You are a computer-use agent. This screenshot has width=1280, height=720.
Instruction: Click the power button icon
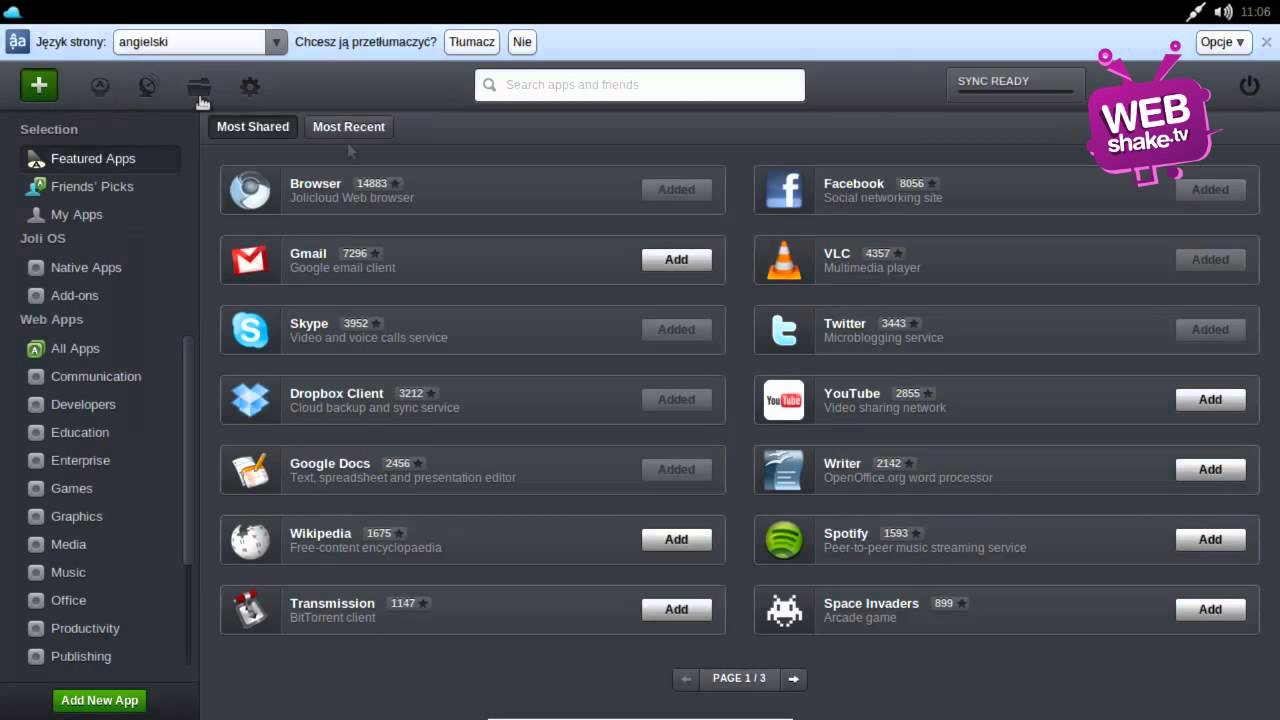point(1249,85)
